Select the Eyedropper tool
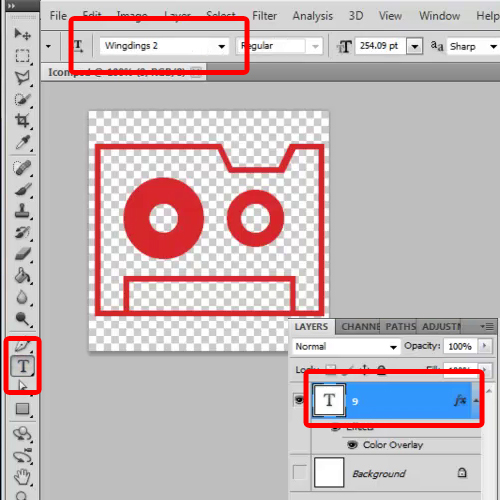 (22, 142)
